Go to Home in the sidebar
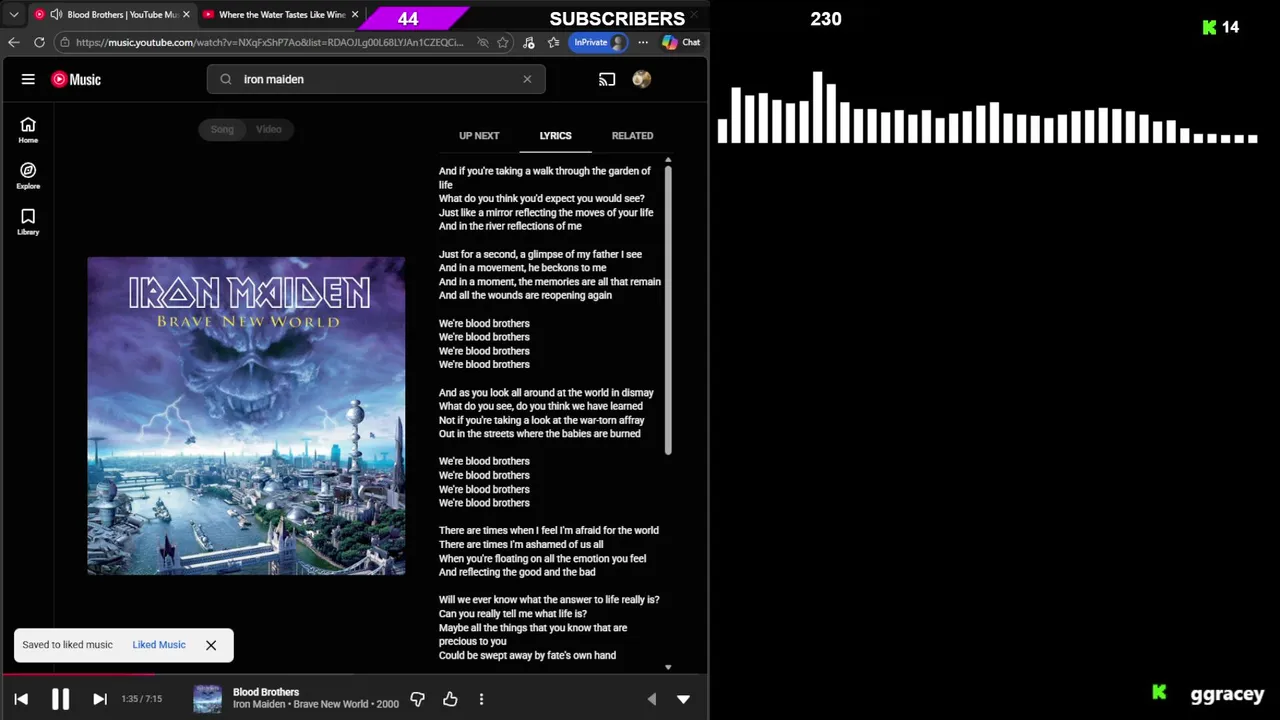 tap(28, 130)
